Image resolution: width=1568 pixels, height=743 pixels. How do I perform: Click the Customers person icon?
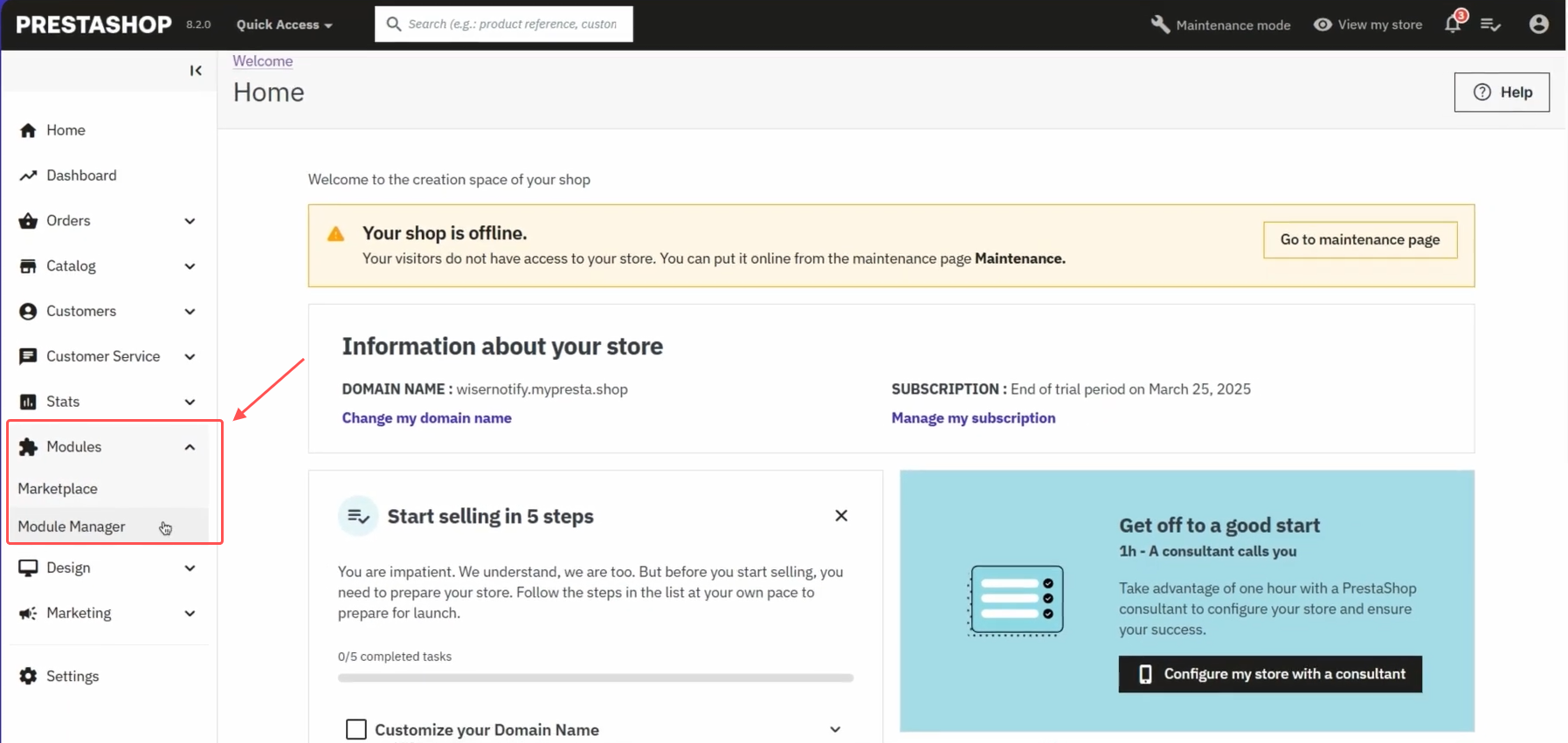tap(28, 311)
